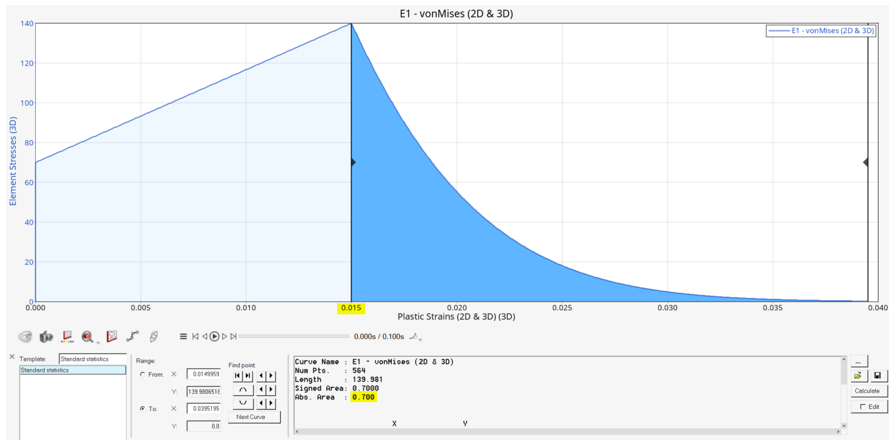This screenshot has height=440, width=896.
Task: Click previous point arrow in top row
Action: 261,376
